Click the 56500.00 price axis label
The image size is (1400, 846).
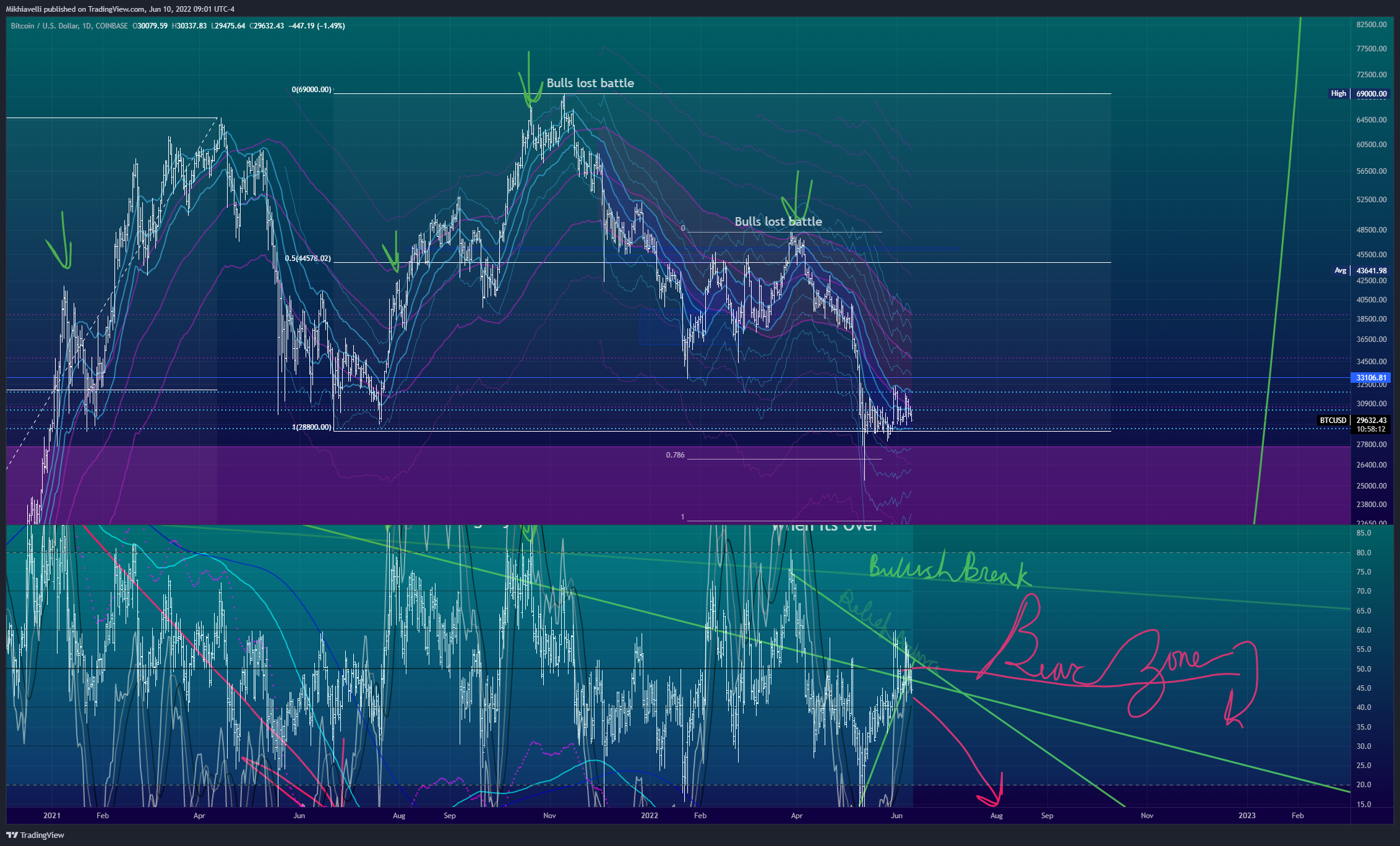1372,171
